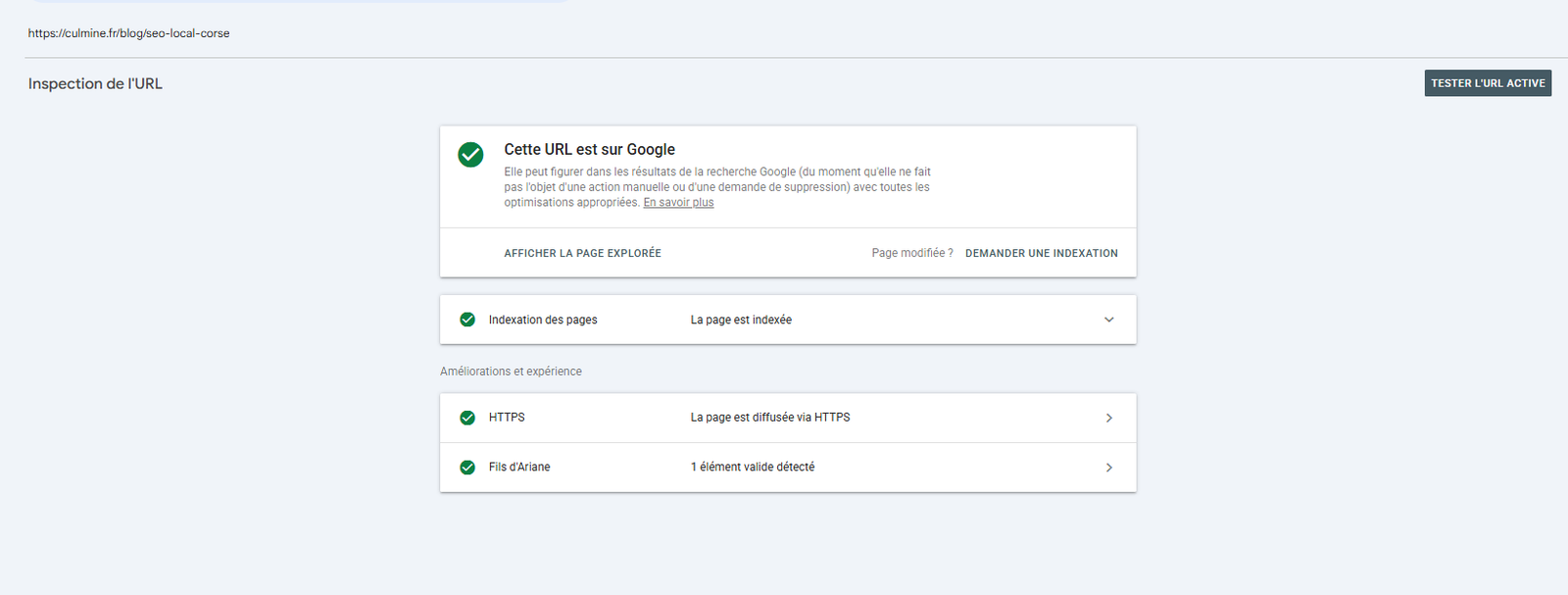Click the green check next to Indexation des pages

467,320
